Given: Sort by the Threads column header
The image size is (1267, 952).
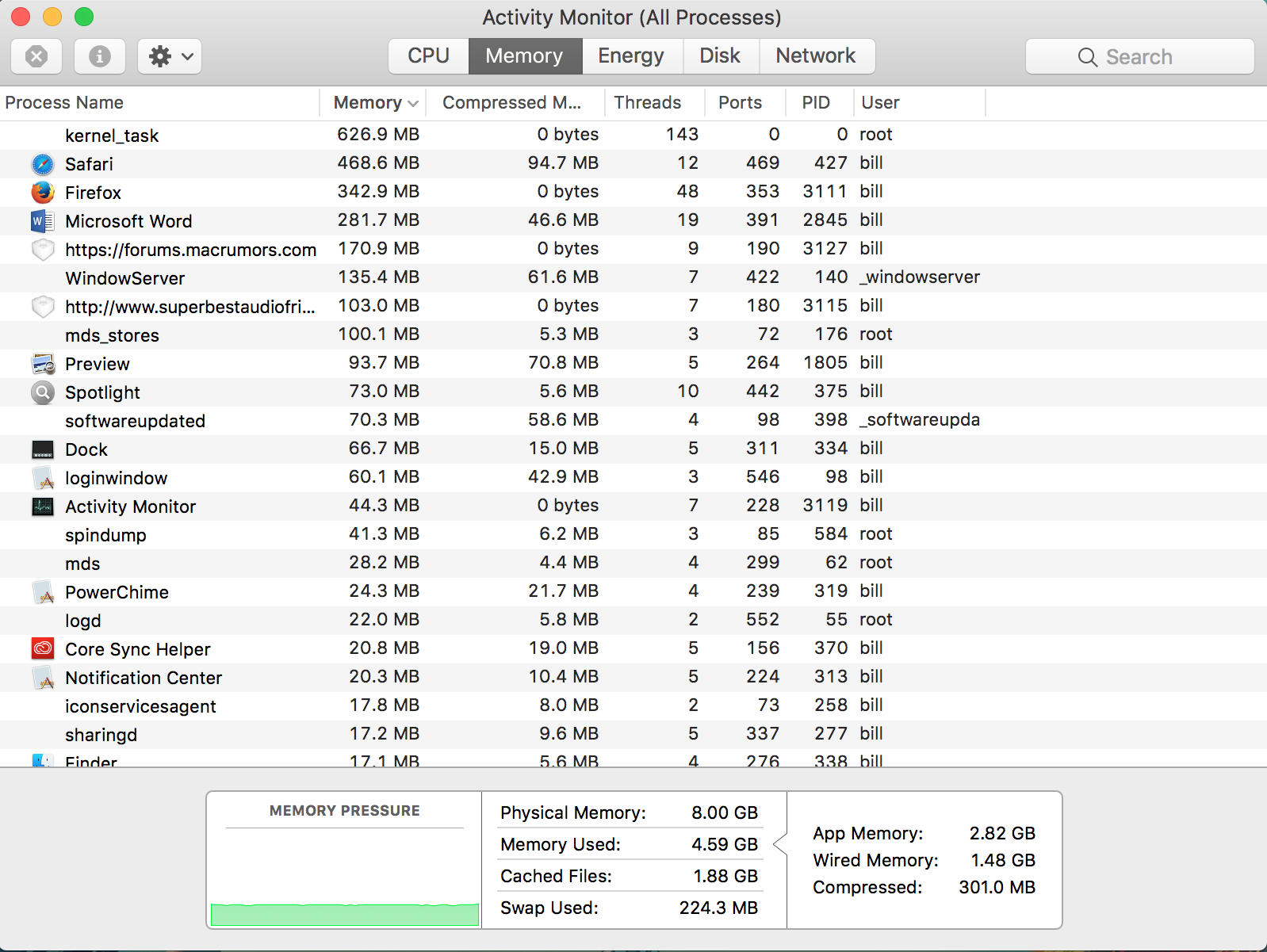Looking at the screenshot, I should click(655, 103).
